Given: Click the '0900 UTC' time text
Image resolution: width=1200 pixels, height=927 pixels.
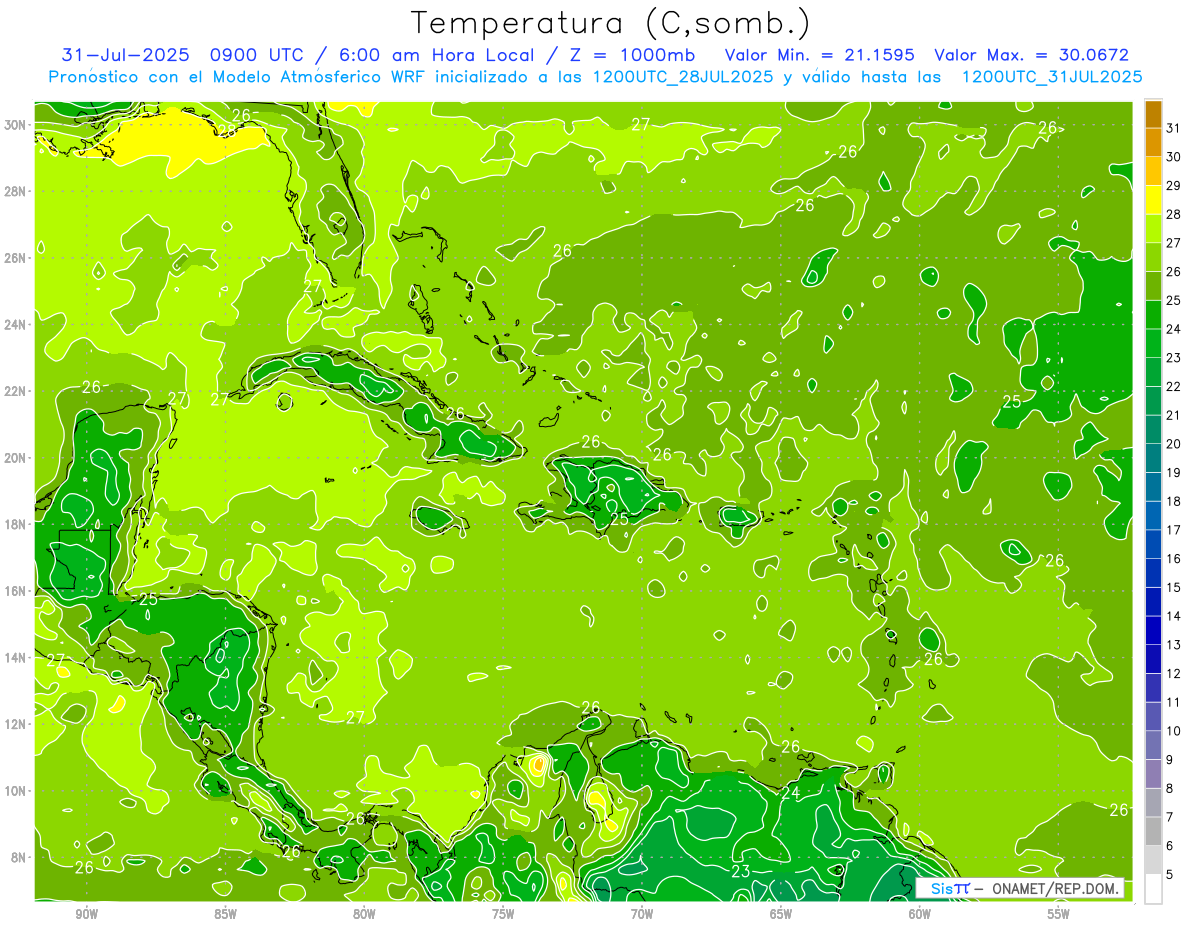Looking at the screenshot, I should coord(258,55).
